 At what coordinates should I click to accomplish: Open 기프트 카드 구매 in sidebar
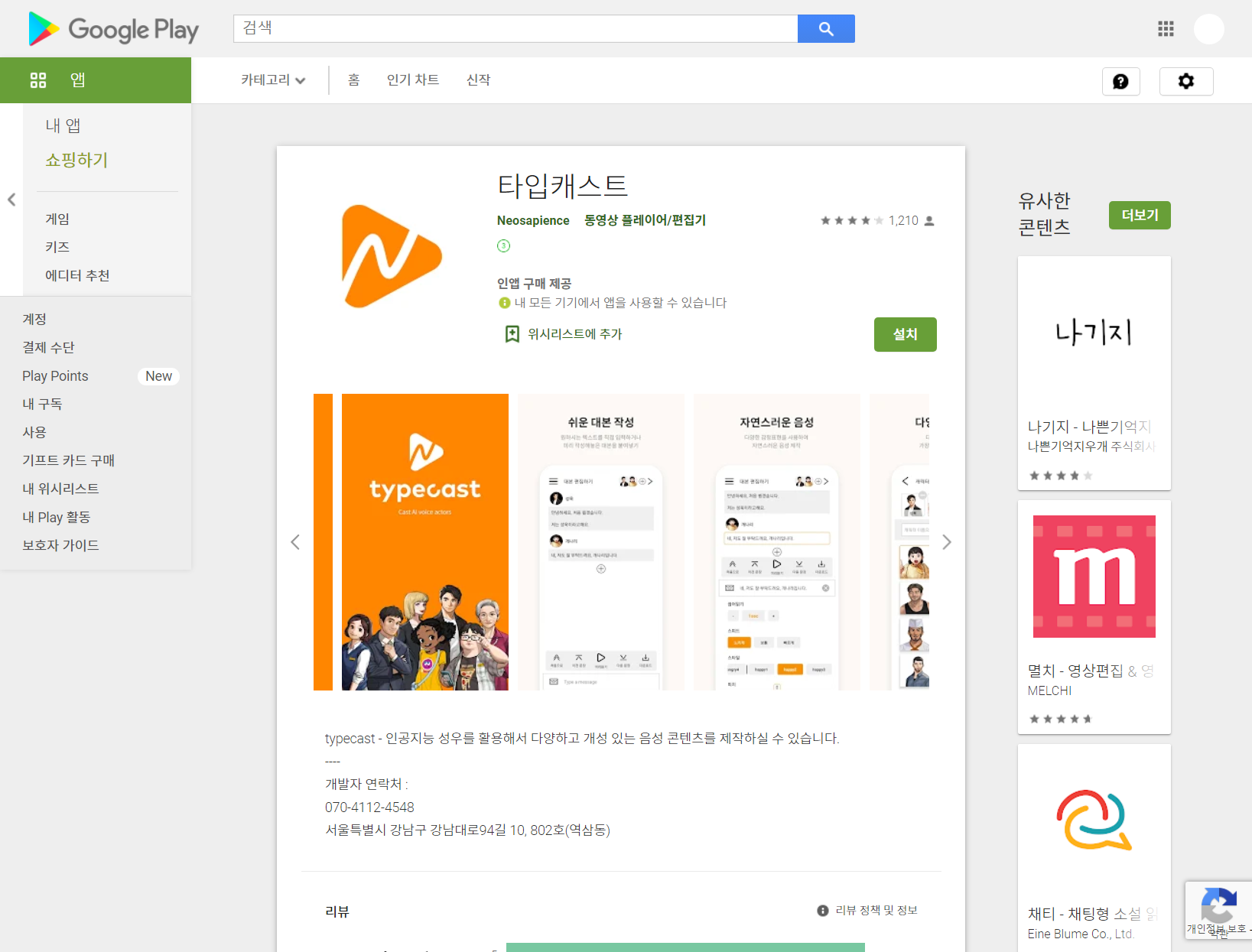[68, 460]
